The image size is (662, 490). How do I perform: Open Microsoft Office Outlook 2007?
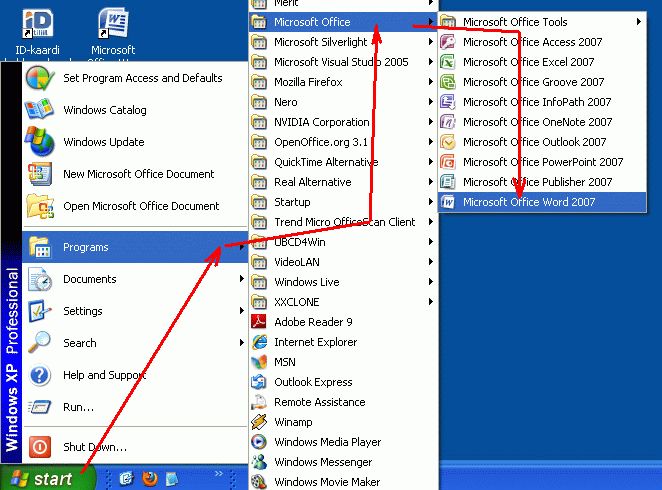pyautogui.click(x=542, y=142)
